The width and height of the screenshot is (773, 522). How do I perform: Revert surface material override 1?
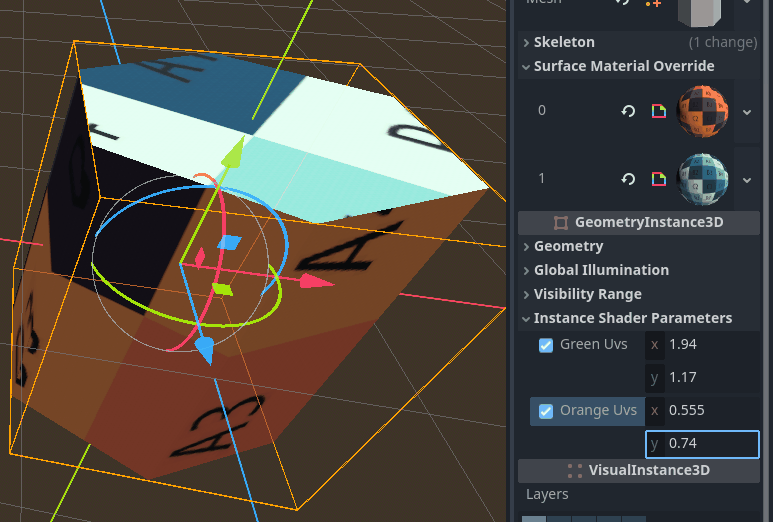628,179
